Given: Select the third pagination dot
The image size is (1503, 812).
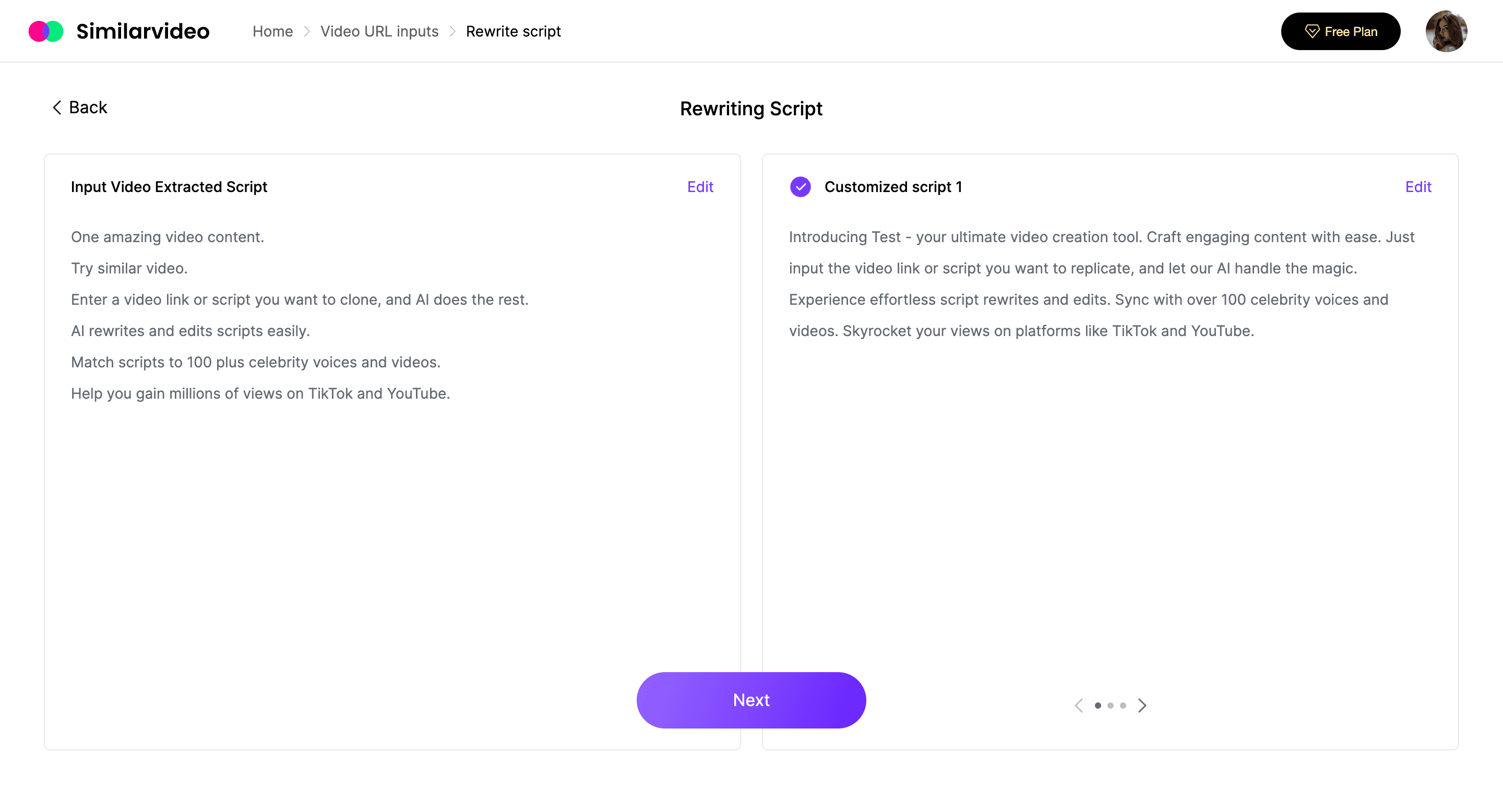Looking at the screenshot, I should click(x=1123, y=705).
